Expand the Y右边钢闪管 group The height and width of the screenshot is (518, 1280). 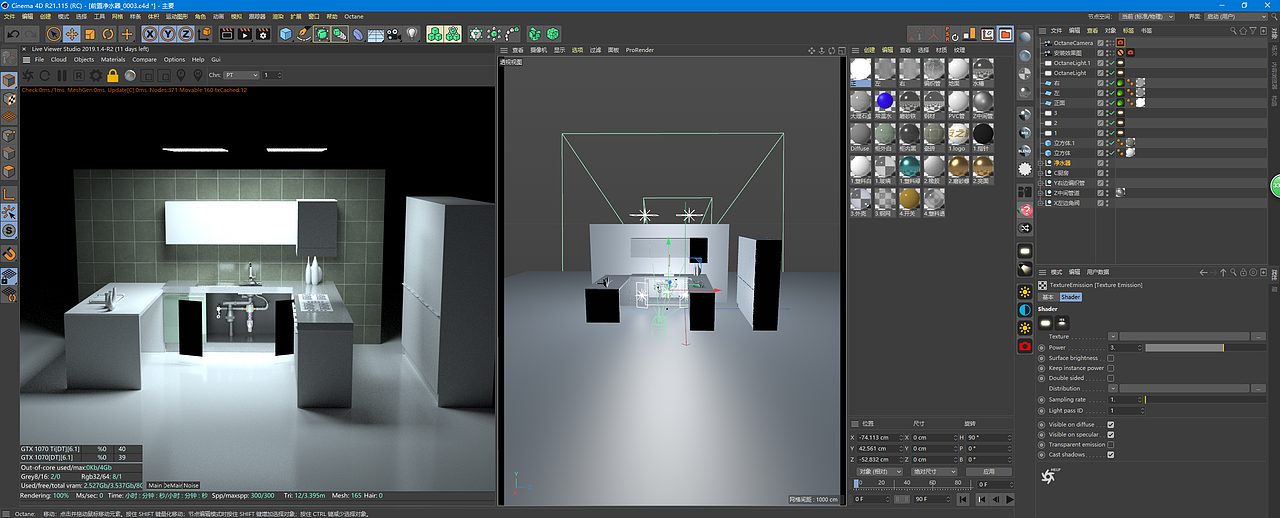[1042, 183]
